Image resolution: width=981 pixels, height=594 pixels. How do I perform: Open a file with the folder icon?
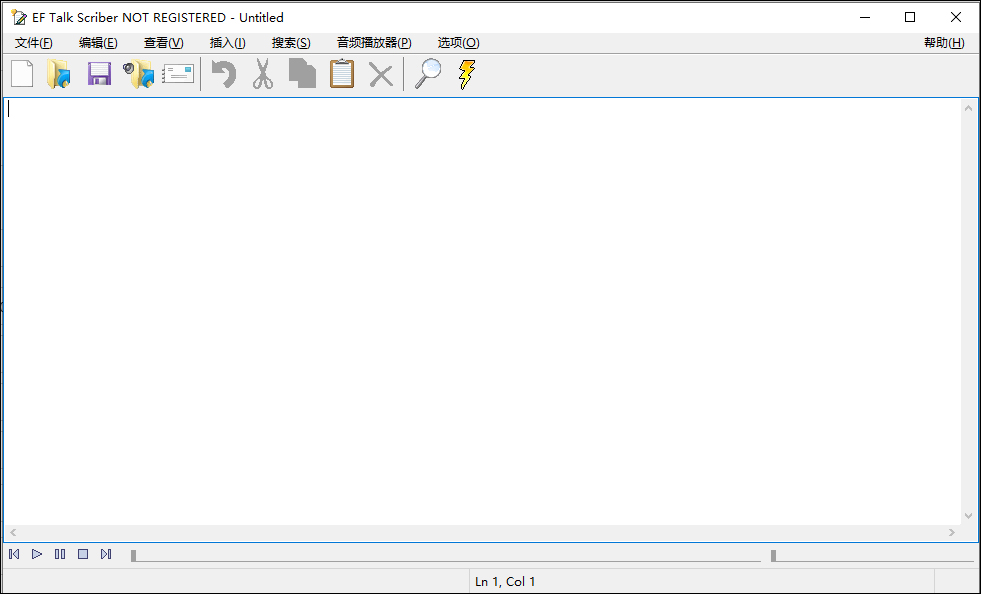pos(60,74)
